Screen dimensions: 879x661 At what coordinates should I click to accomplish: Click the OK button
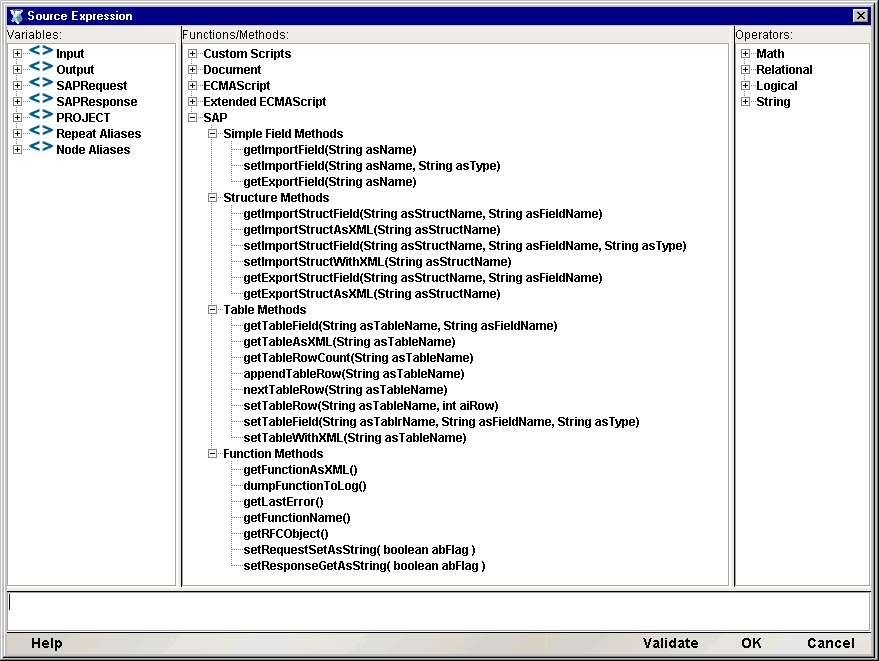click(x=751, y=643)
